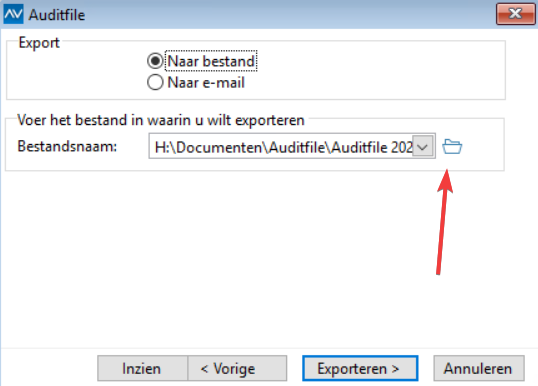Click the Bestandsnaam: label
The height and width of the screenshot is (386, 538).
[67, 147]
